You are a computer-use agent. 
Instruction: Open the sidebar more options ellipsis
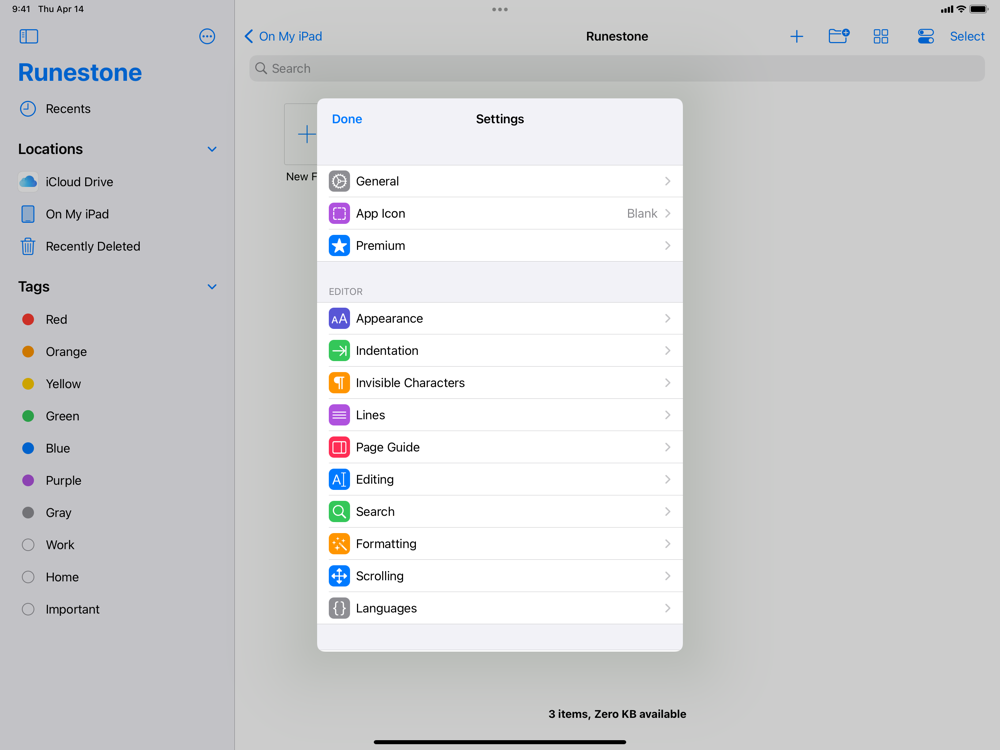pyautogui.click(x=207, y=36)
